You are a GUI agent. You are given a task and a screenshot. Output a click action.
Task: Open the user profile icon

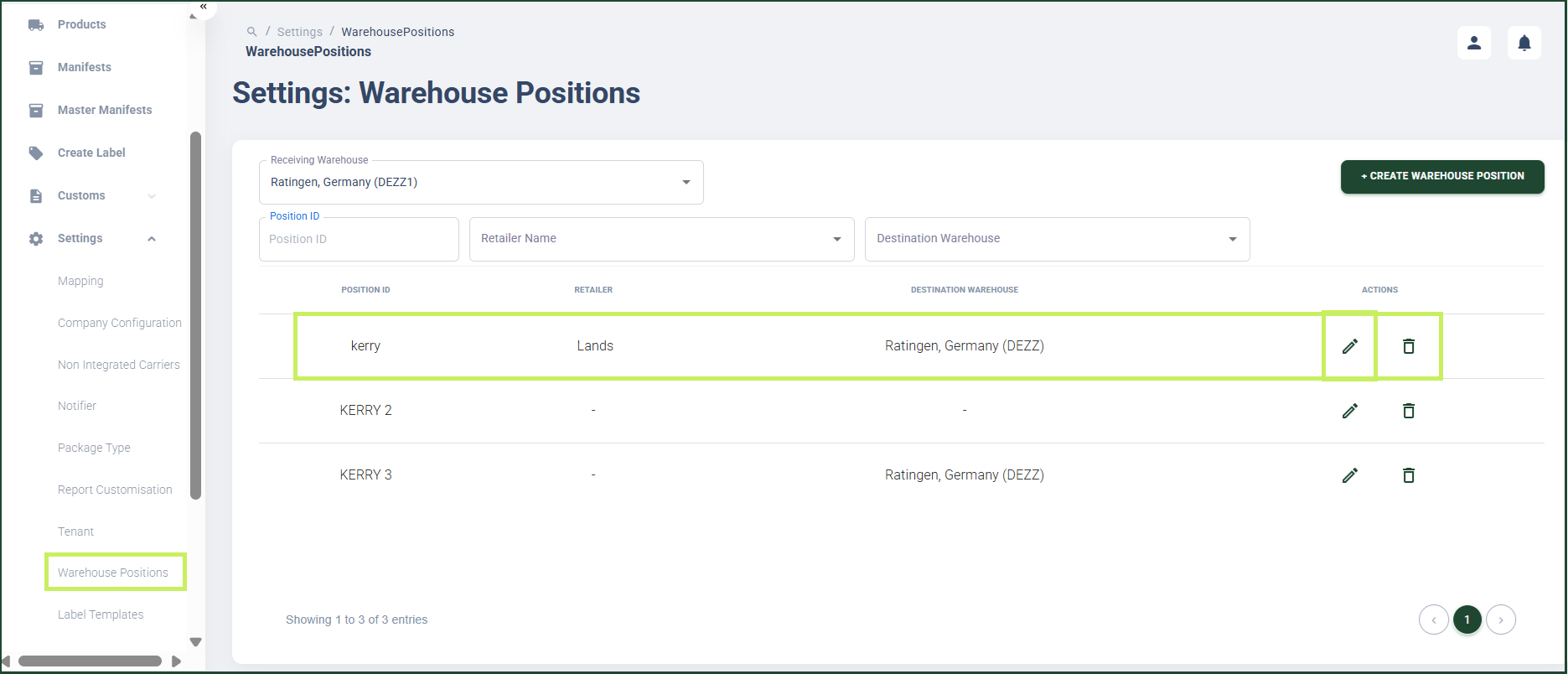click(x=1474, y=43)
